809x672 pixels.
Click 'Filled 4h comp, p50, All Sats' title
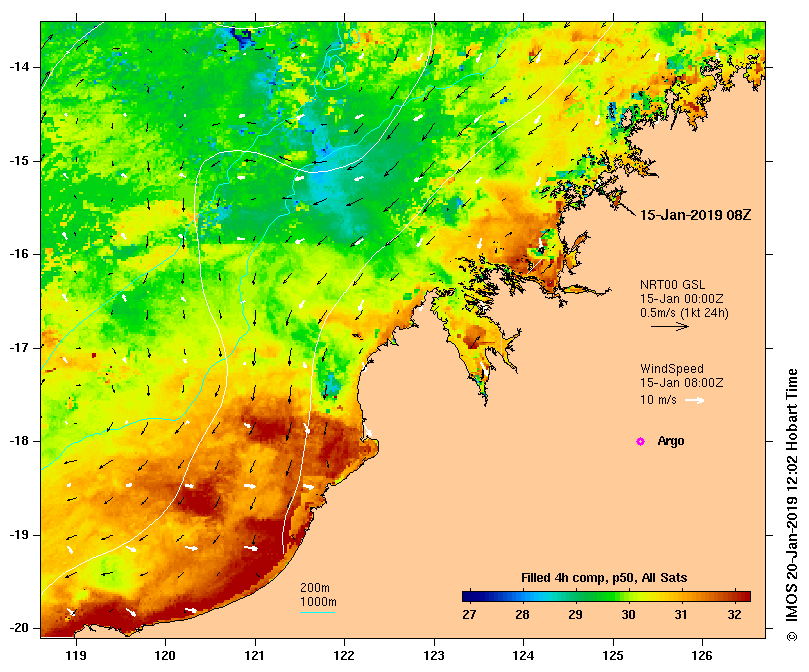pos(604,578)
